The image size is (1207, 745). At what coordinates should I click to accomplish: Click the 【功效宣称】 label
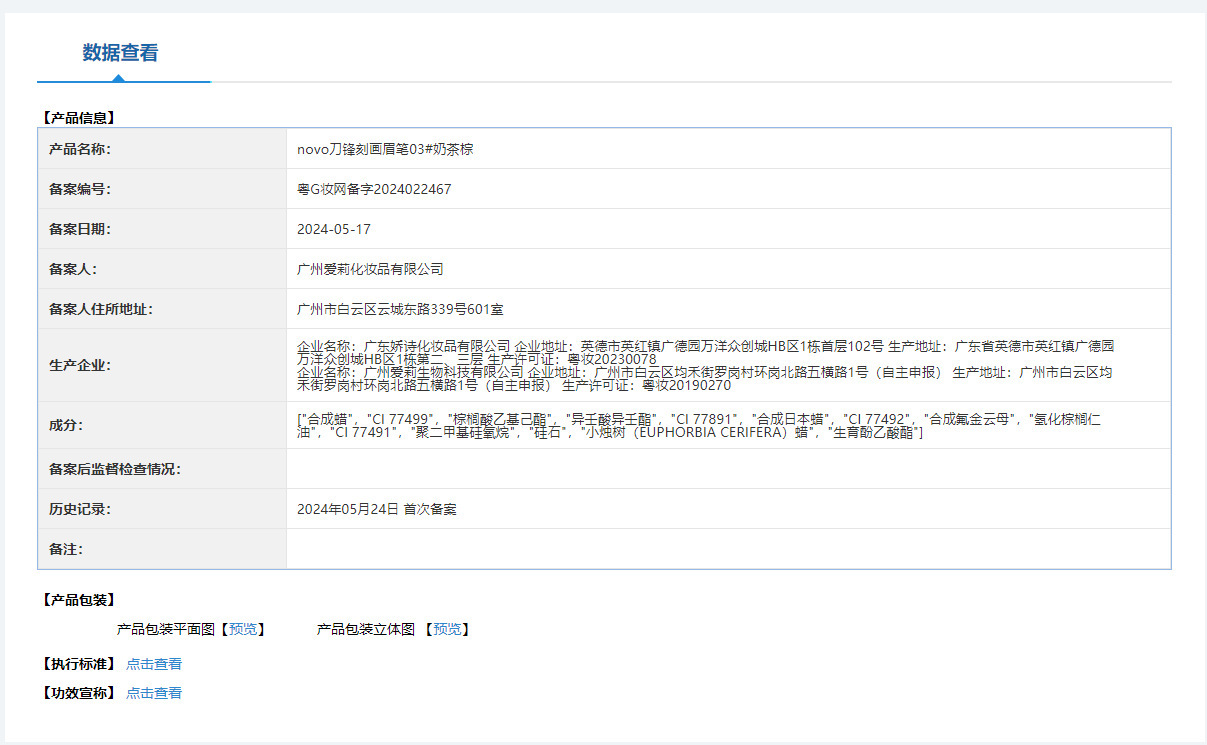[x=79, y=693]
